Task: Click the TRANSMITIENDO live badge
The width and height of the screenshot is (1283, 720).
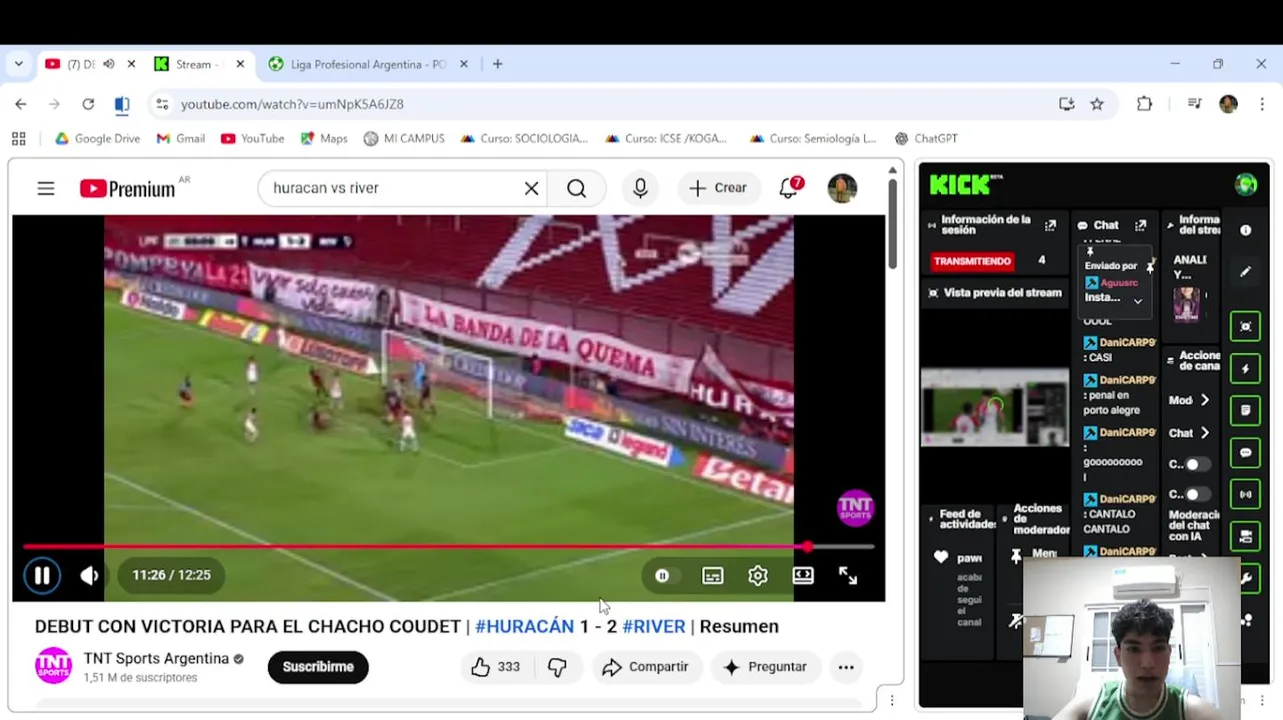Action: click(x=972, y=261)
